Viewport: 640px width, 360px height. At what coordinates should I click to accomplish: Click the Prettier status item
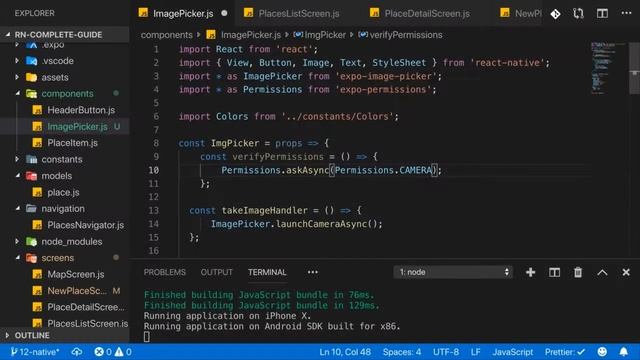click(564, 352)
